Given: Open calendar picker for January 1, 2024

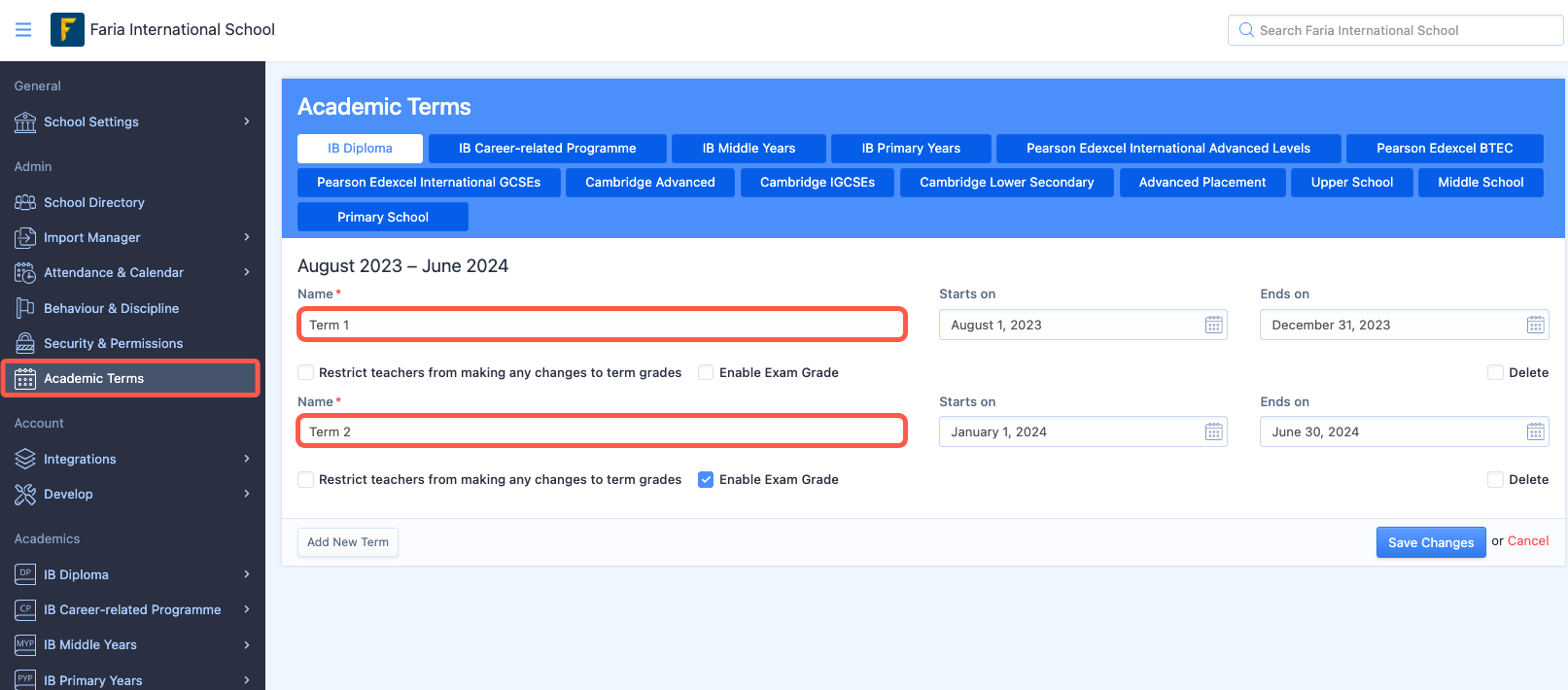Looking at the screenshot, I should coord(1214,431).
